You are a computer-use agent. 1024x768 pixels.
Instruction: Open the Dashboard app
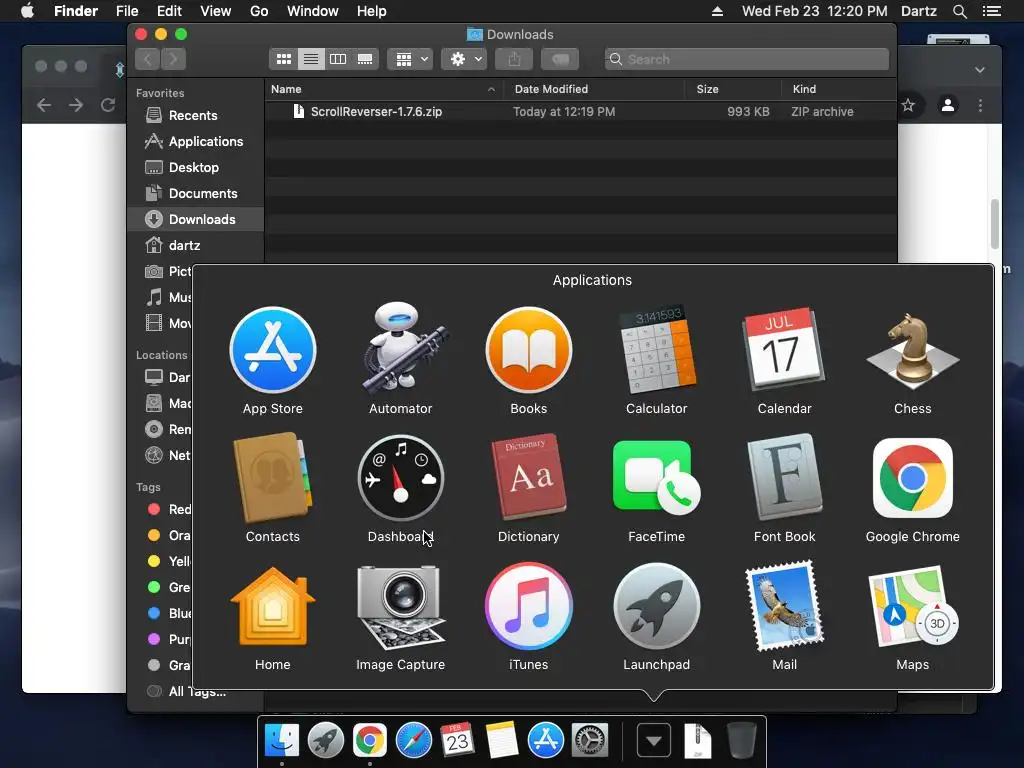400,478
